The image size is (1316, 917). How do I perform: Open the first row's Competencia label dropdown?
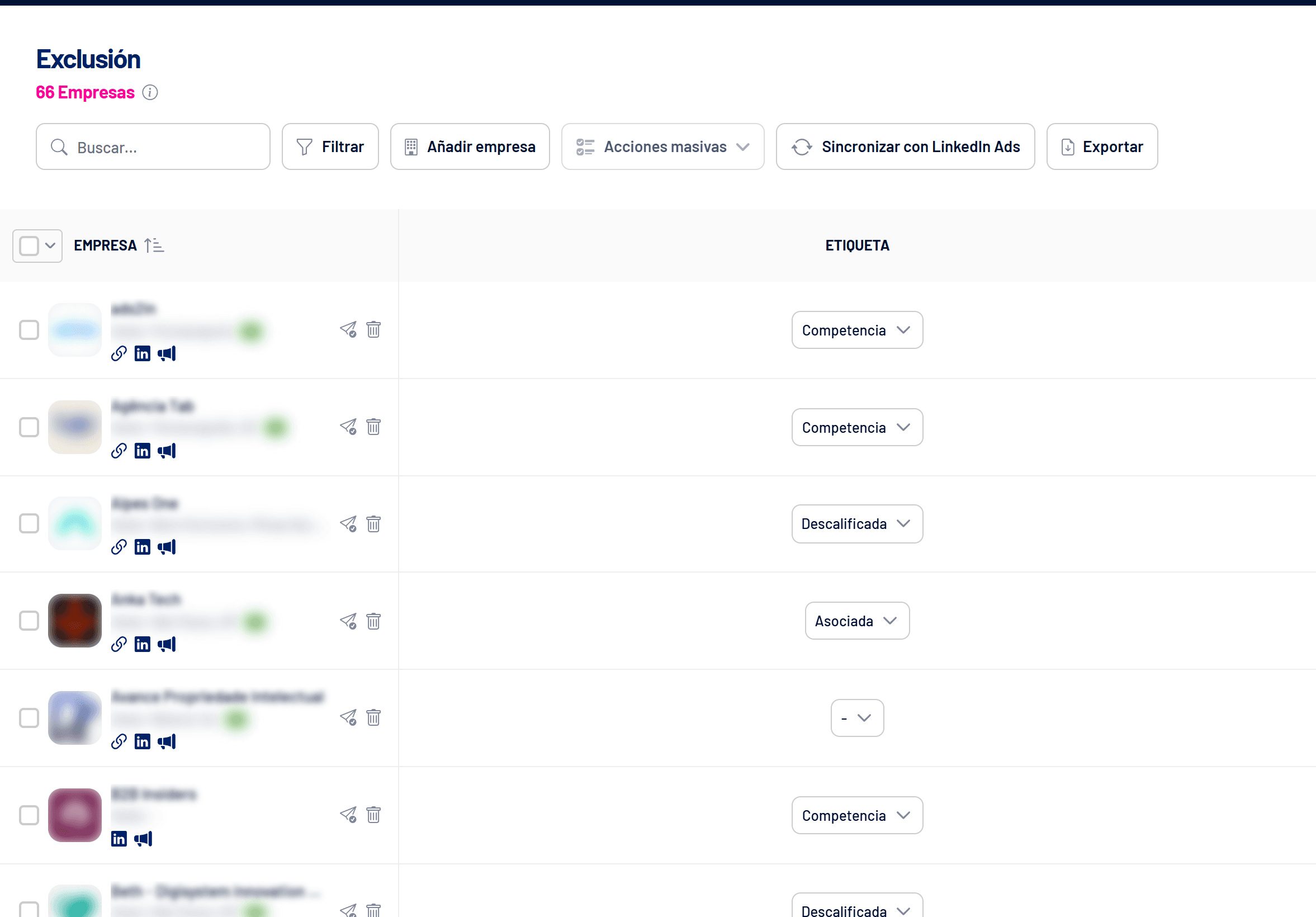tap(857, 330)
